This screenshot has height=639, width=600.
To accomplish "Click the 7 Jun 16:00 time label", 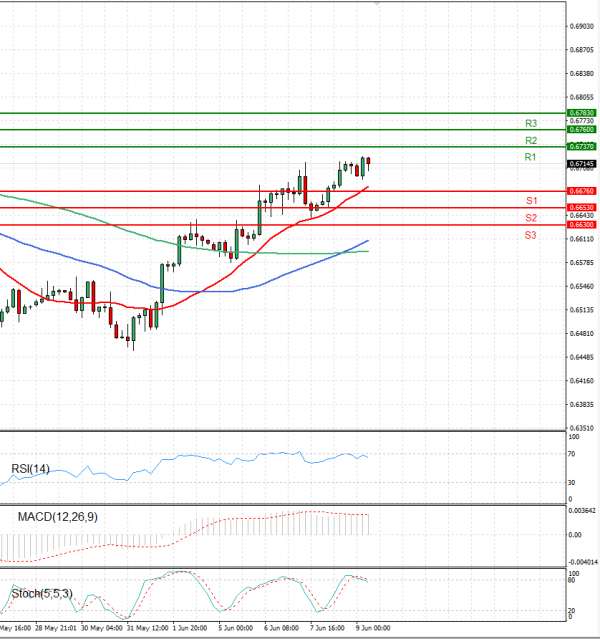I will 327,628.
